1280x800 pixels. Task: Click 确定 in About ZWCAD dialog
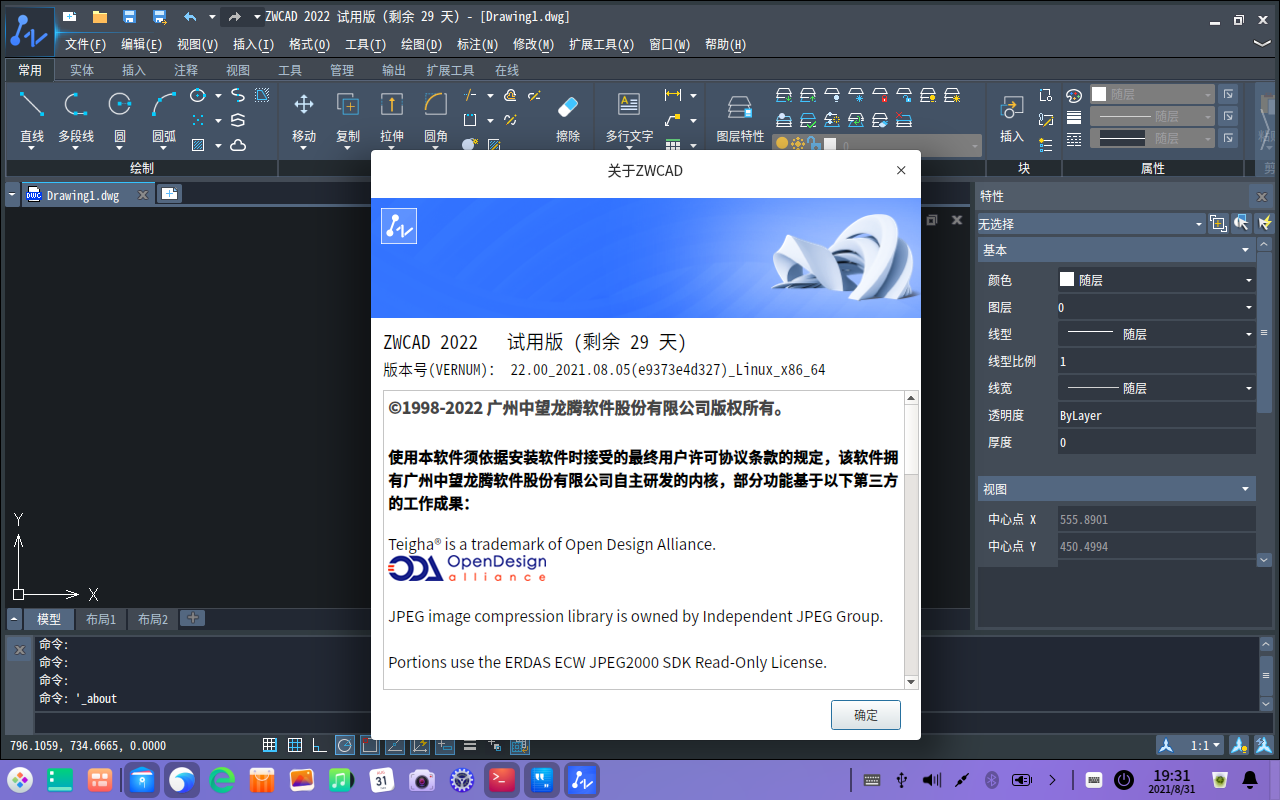[866, 715]
